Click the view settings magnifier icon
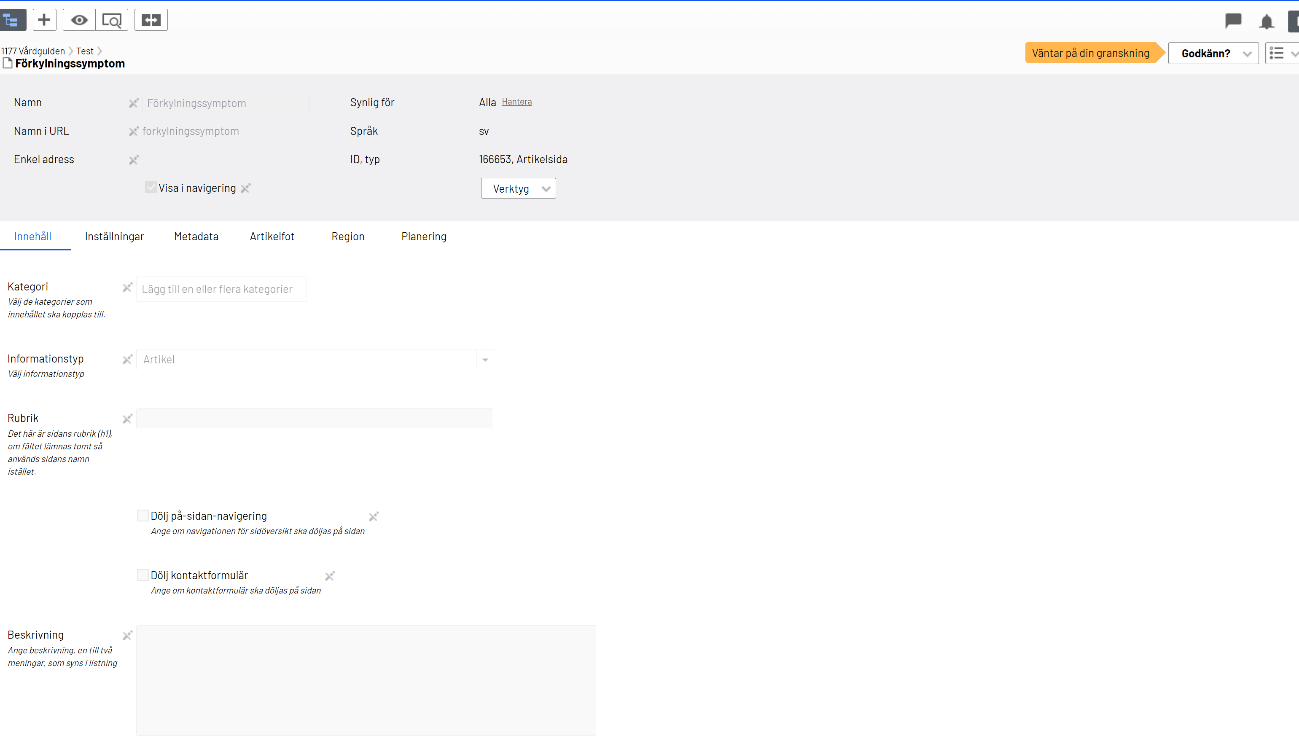 pos(112,19)
